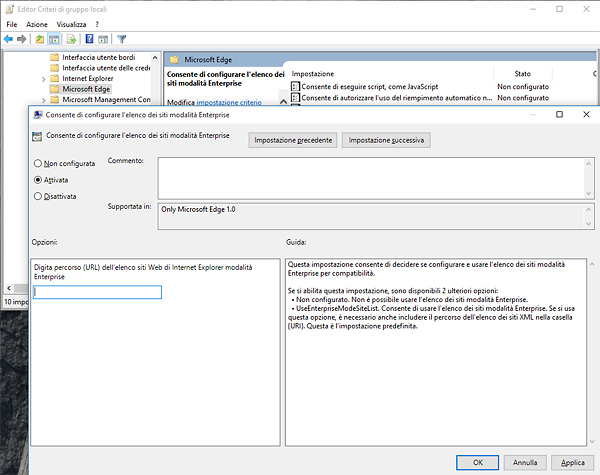Open the ? help menu

[97, 24]
